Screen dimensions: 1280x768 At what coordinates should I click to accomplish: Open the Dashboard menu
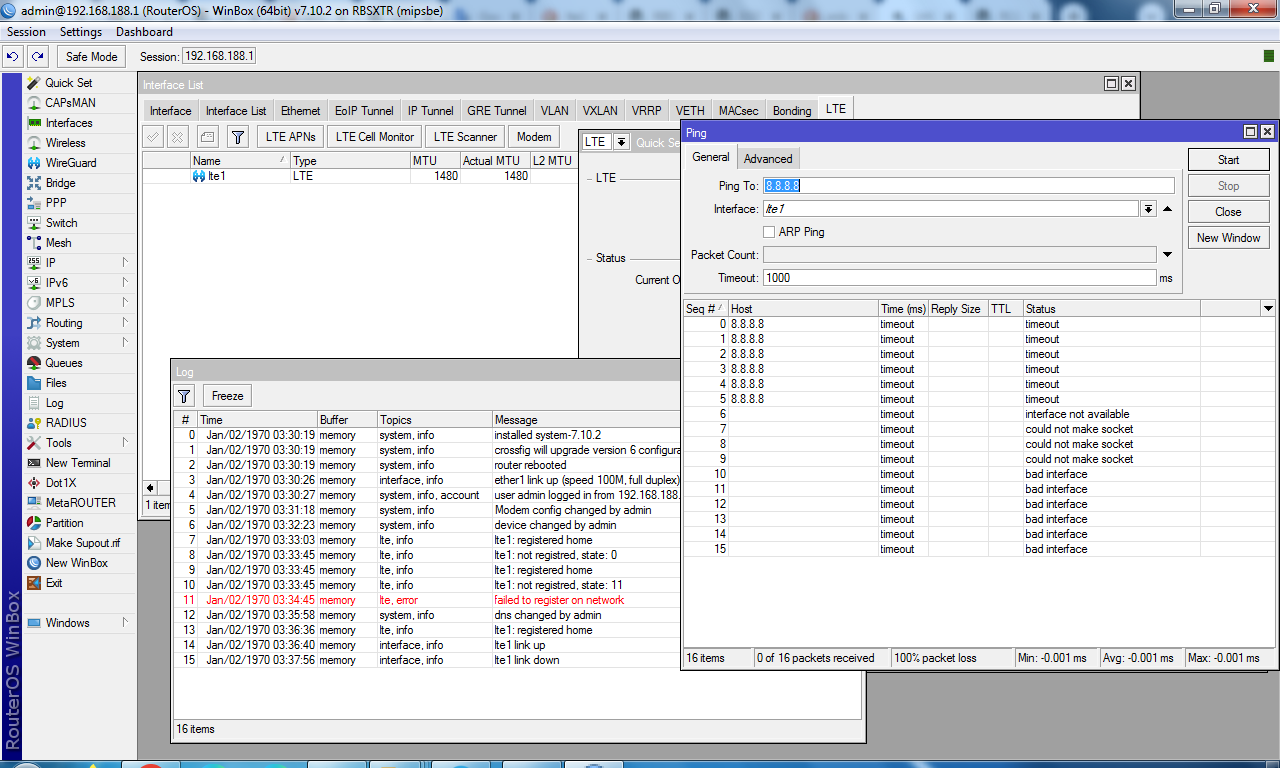(x=144, y=32)
